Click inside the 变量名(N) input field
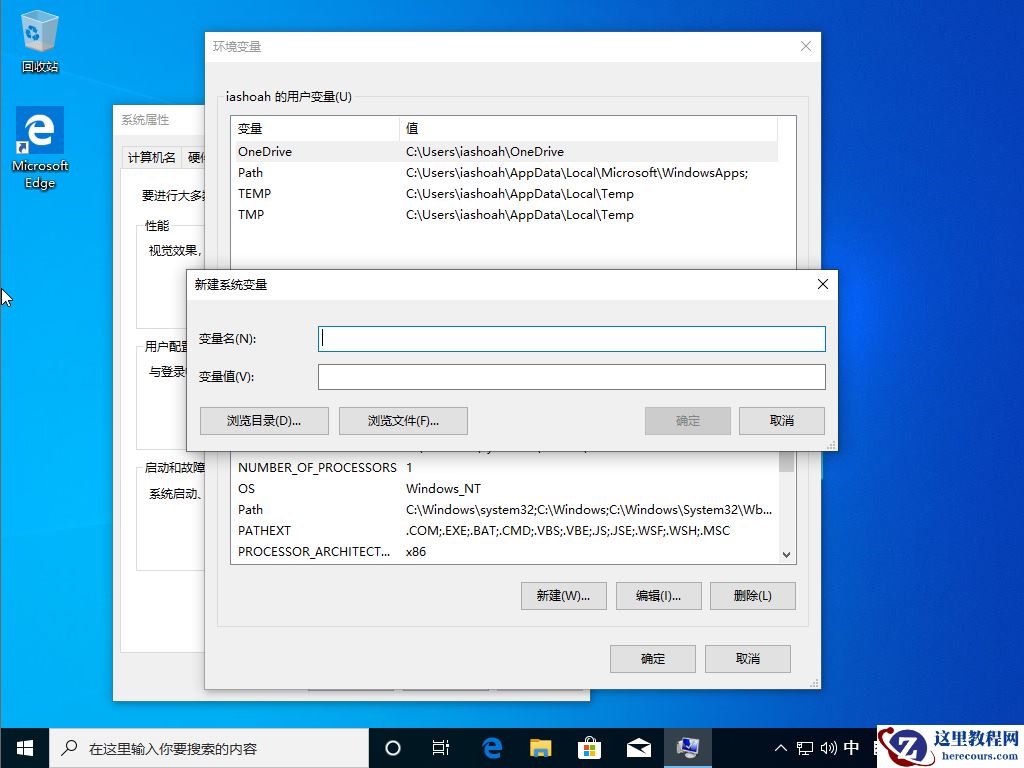 point(571,338)
